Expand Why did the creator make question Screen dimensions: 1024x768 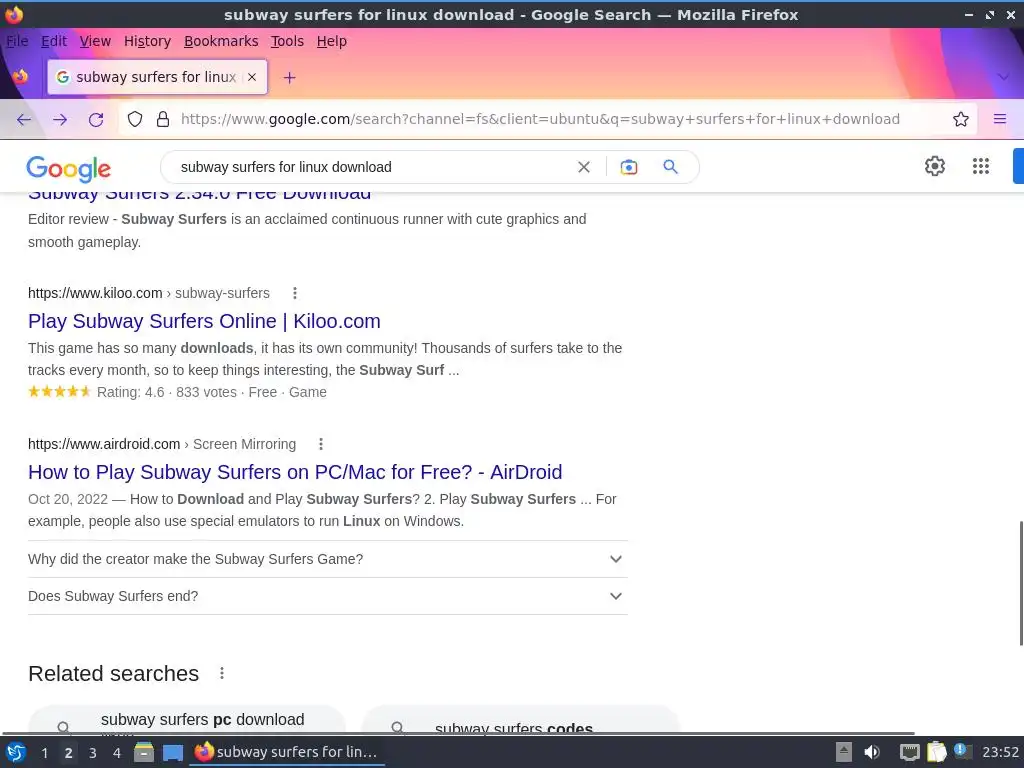click(327, 559)
